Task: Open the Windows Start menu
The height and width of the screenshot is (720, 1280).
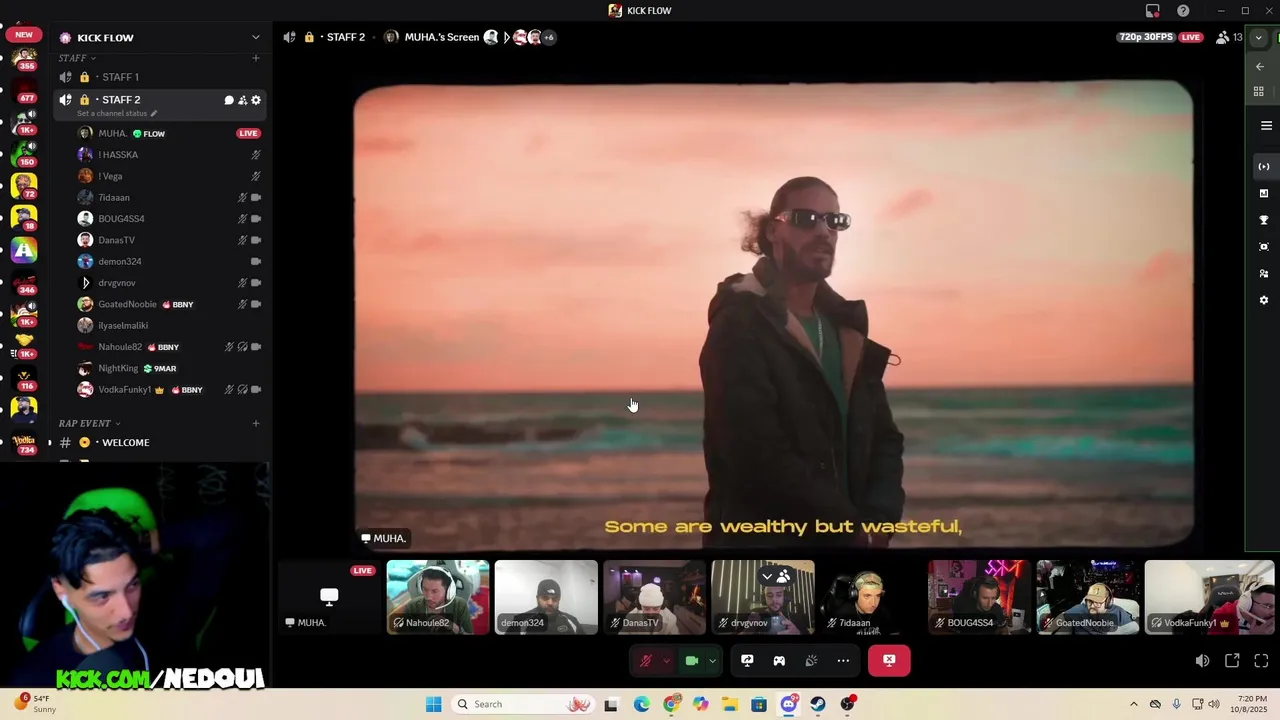Action: coord(433,704)
